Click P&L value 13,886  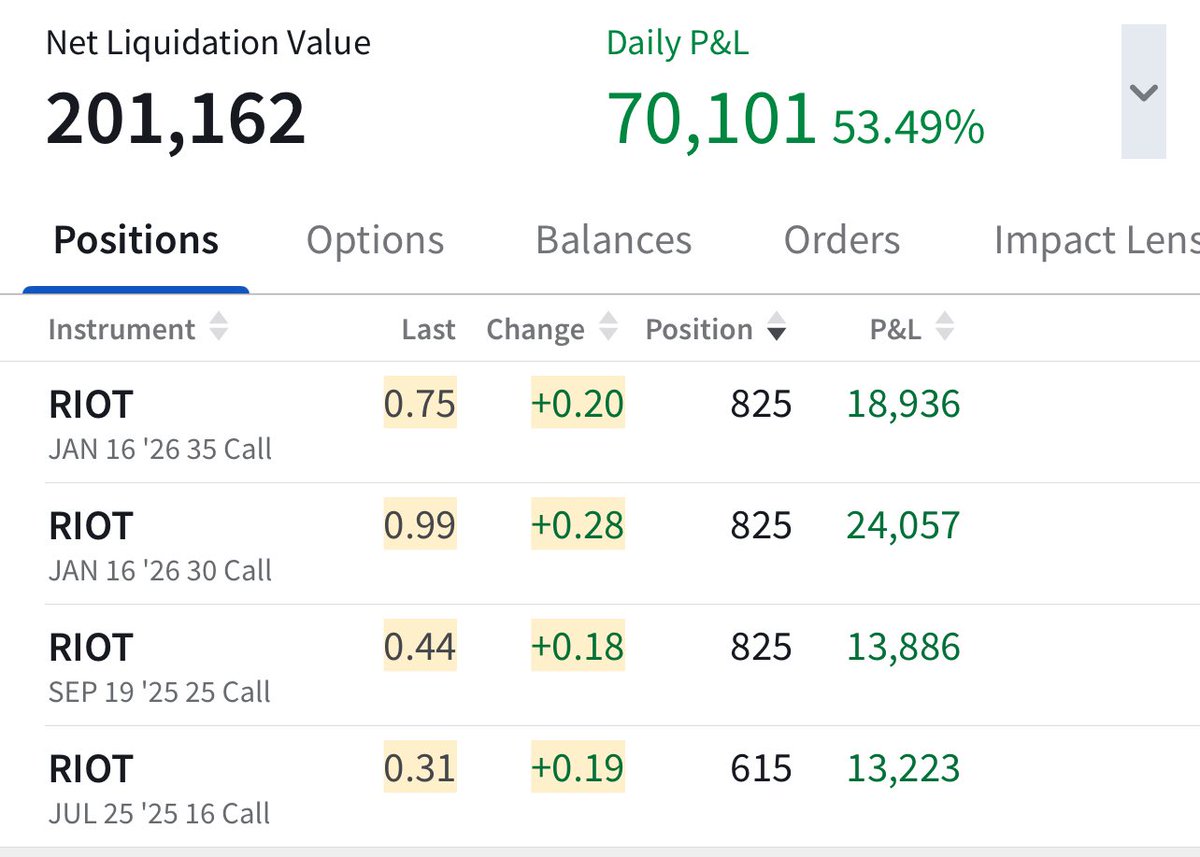[x=903, y=647]
